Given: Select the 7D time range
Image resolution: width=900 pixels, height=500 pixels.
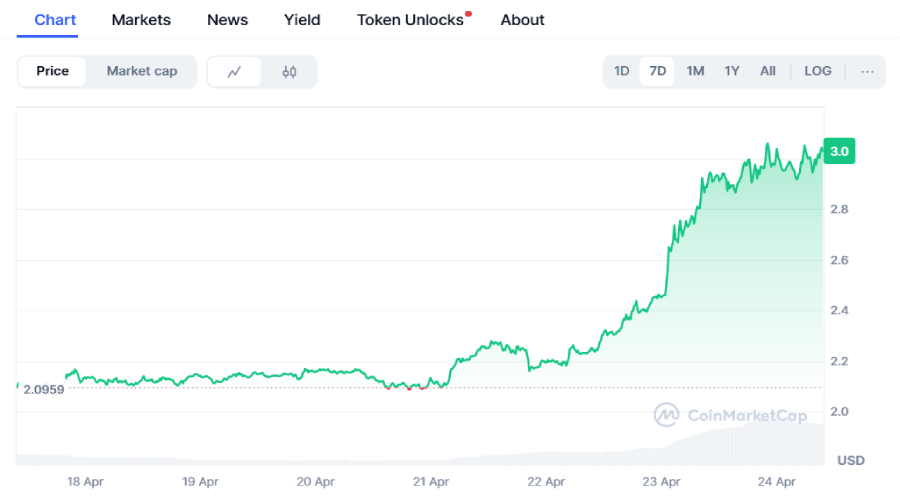Looking at the screenshot, I should [x=657, y=71].
